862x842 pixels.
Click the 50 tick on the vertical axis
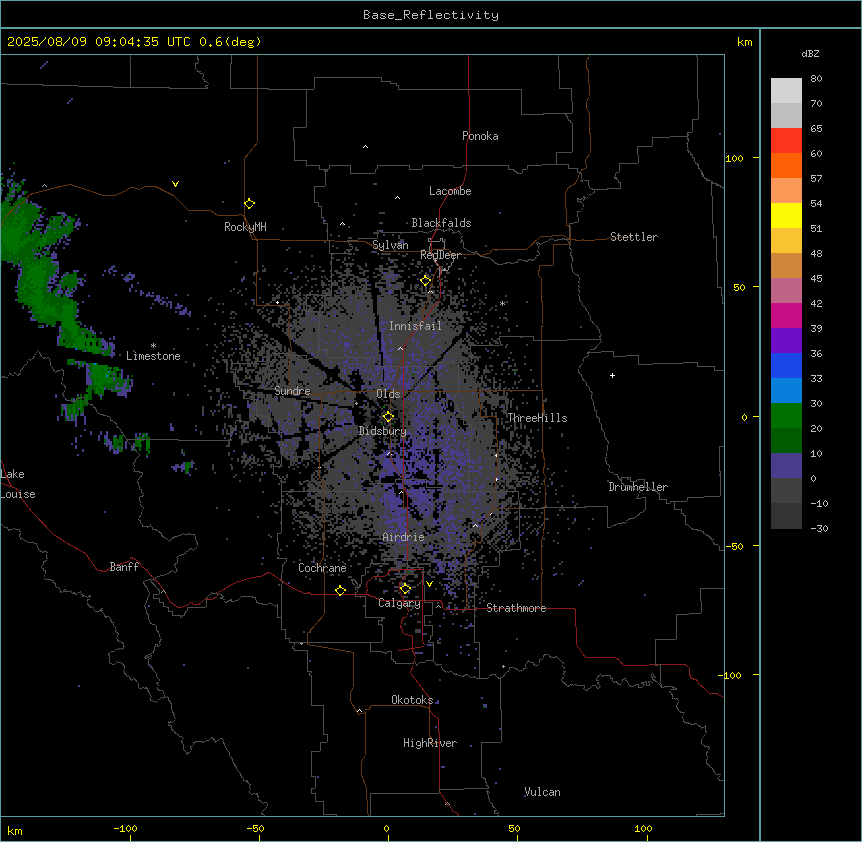click(739, 287)
